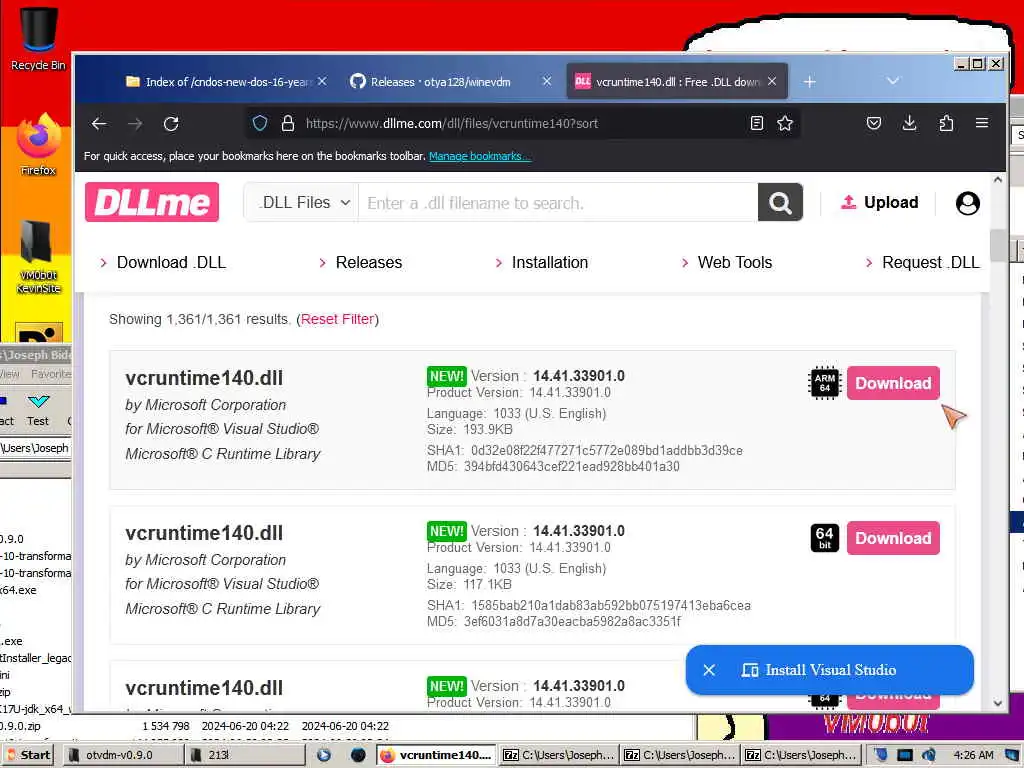This screenshot has width=1024, height=768.
Task: Close the Releases otya128/winevdm tab
Action: click(547, 82)
